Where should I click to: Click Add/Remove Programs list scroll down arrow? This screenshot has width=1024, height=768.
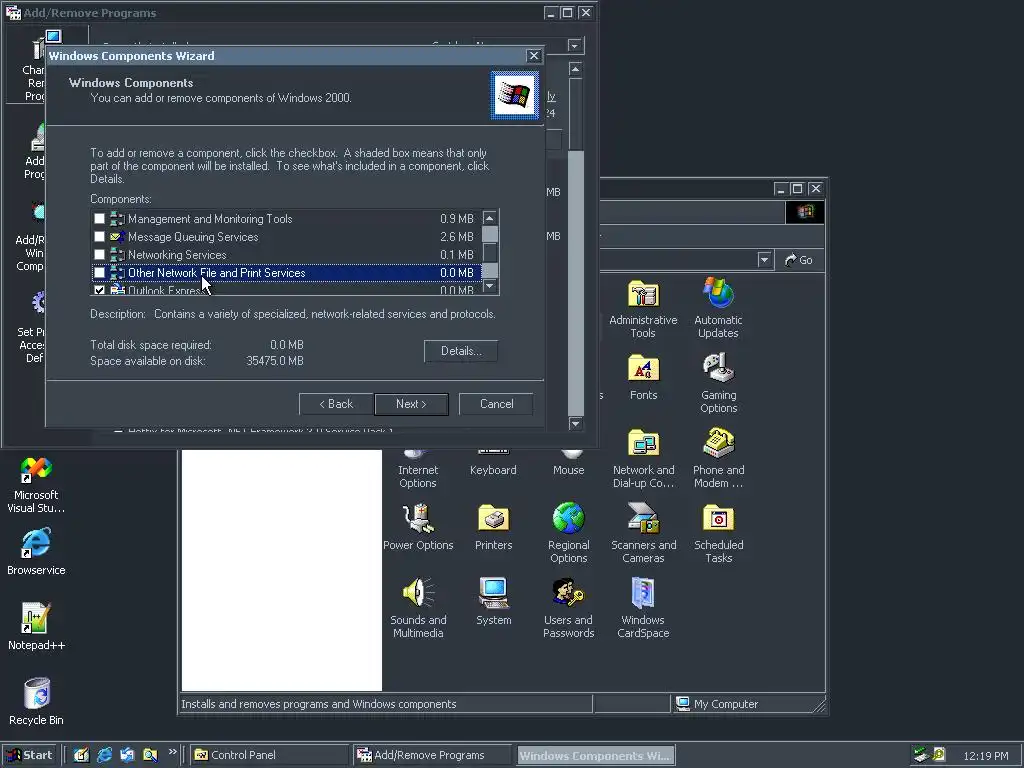coord(575,424)
